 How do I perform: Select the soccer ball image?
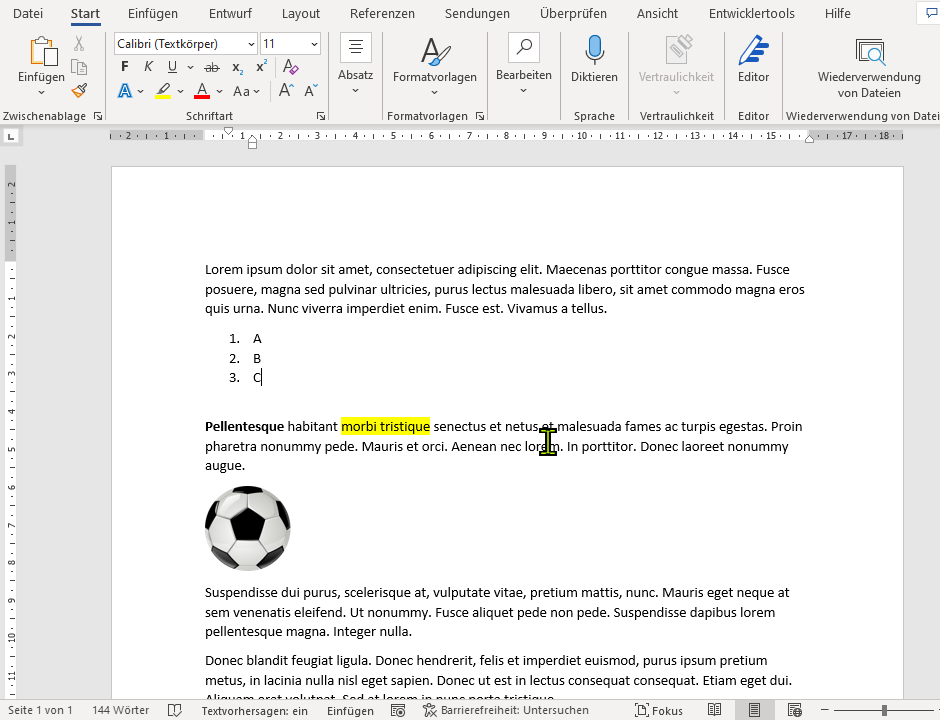(248, 528)
